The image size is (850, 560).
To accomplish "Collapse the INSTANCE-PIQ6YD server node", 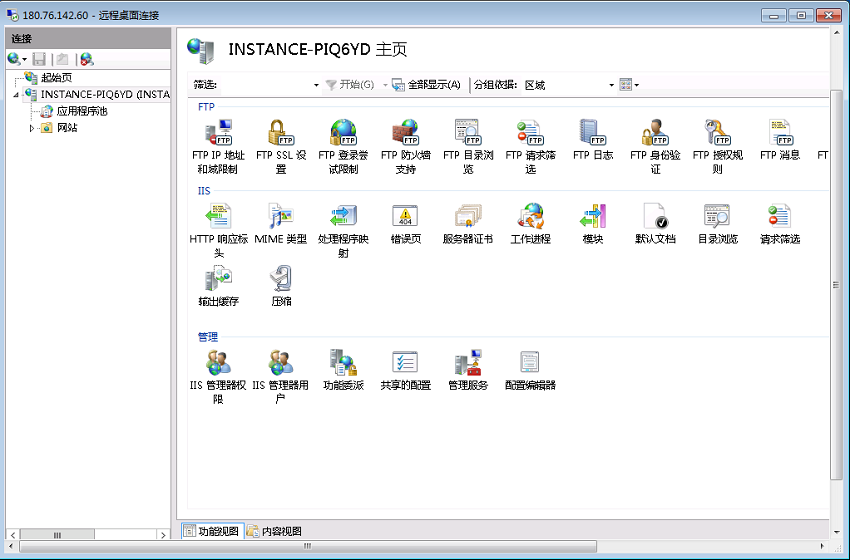I will coord(16,95).
